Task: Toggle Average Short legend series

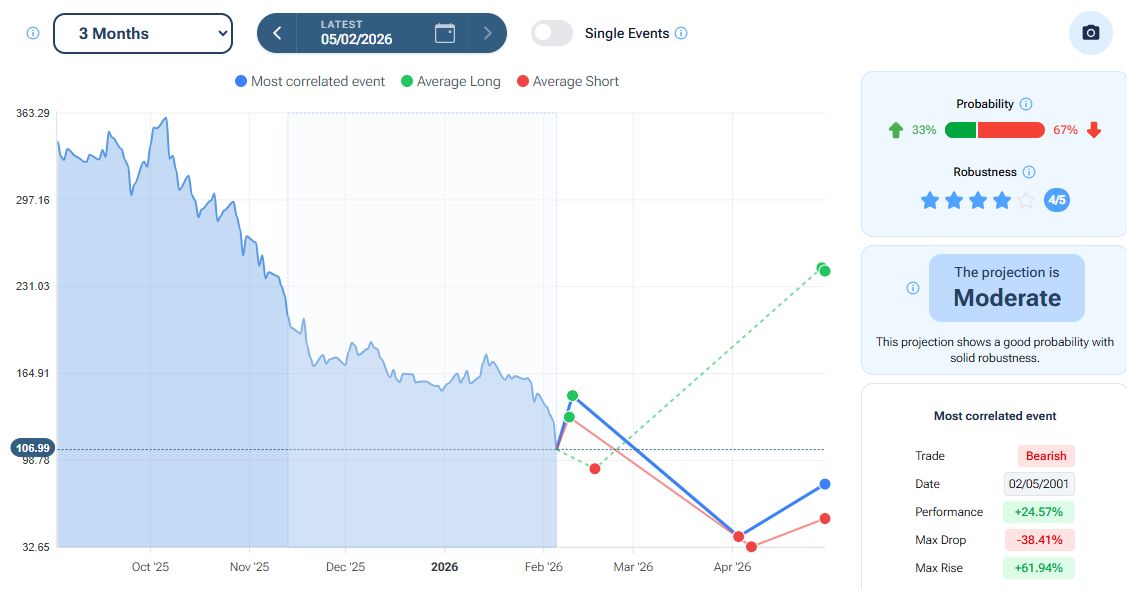Action: [x=568, y=82]
